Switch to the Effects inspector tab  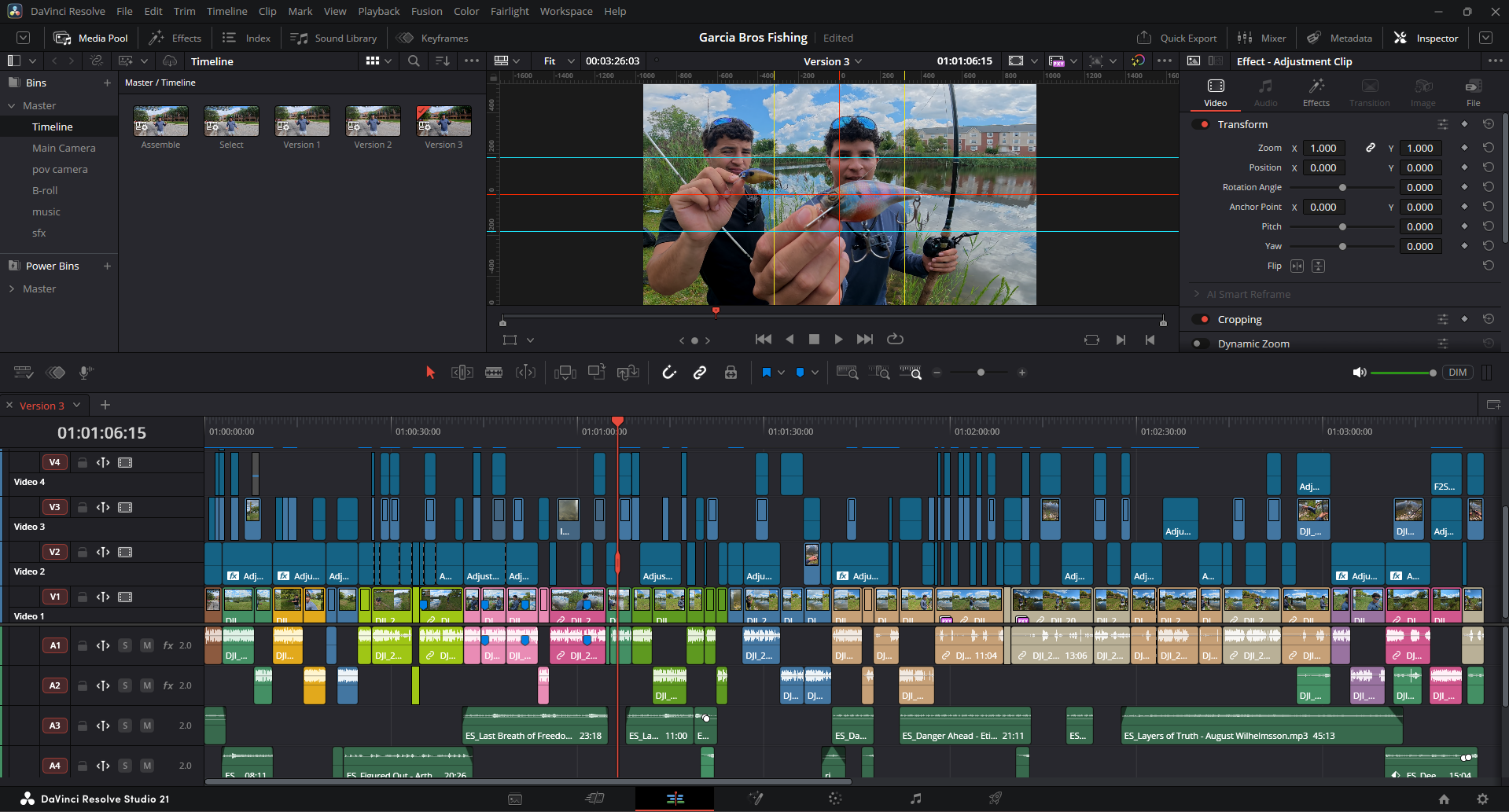click(x=1316, y=93)
